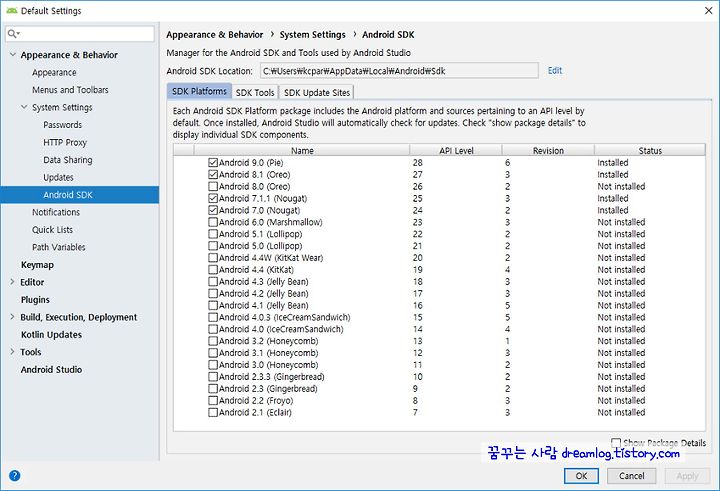
Task: Open the SDK Update Sites tab
Action: coord(317,92)
